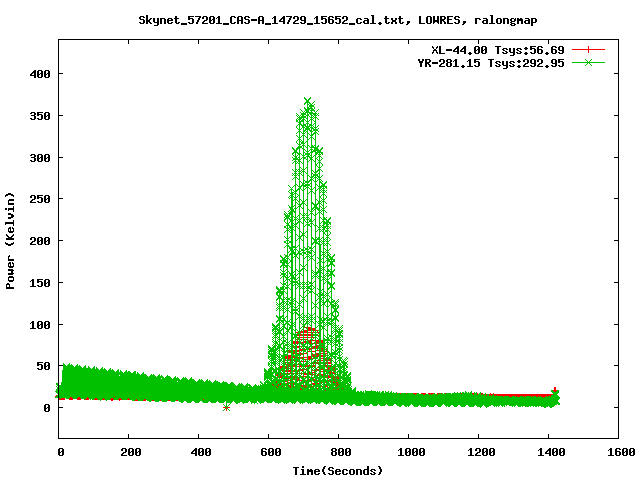The image size is (640, 480).
Task: Click the 1000 x-axis tick label
Action: [x=411, y=452]
